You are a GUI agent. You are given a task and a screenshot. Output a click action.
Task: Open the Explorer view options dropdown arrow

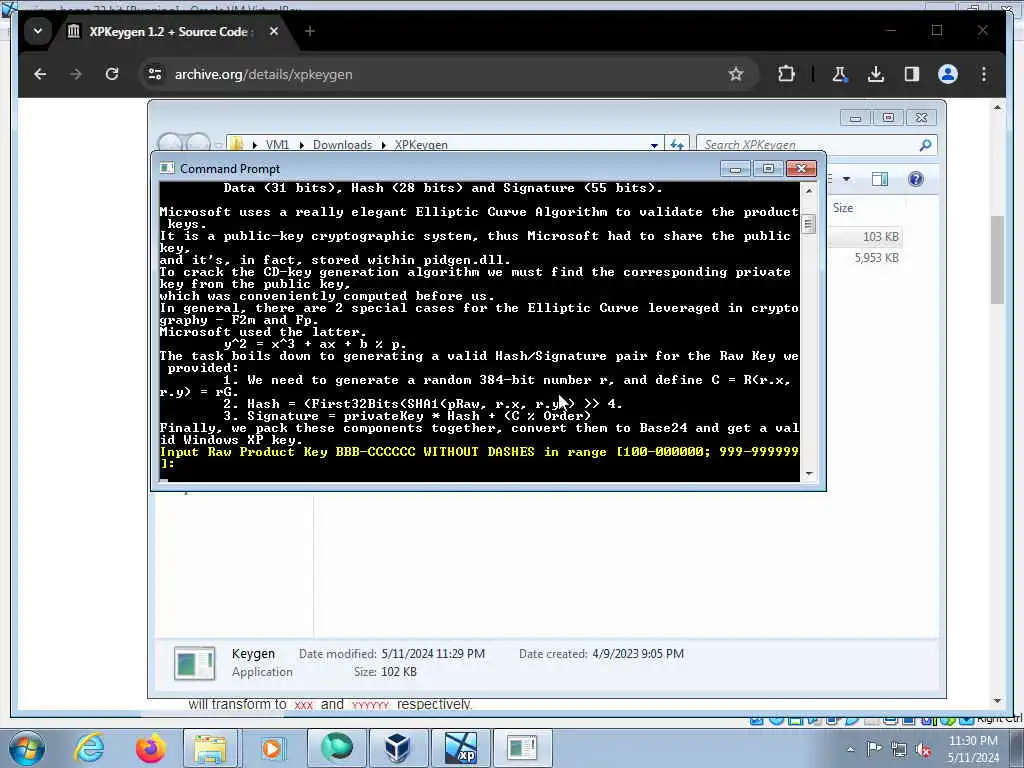(846, 179)
